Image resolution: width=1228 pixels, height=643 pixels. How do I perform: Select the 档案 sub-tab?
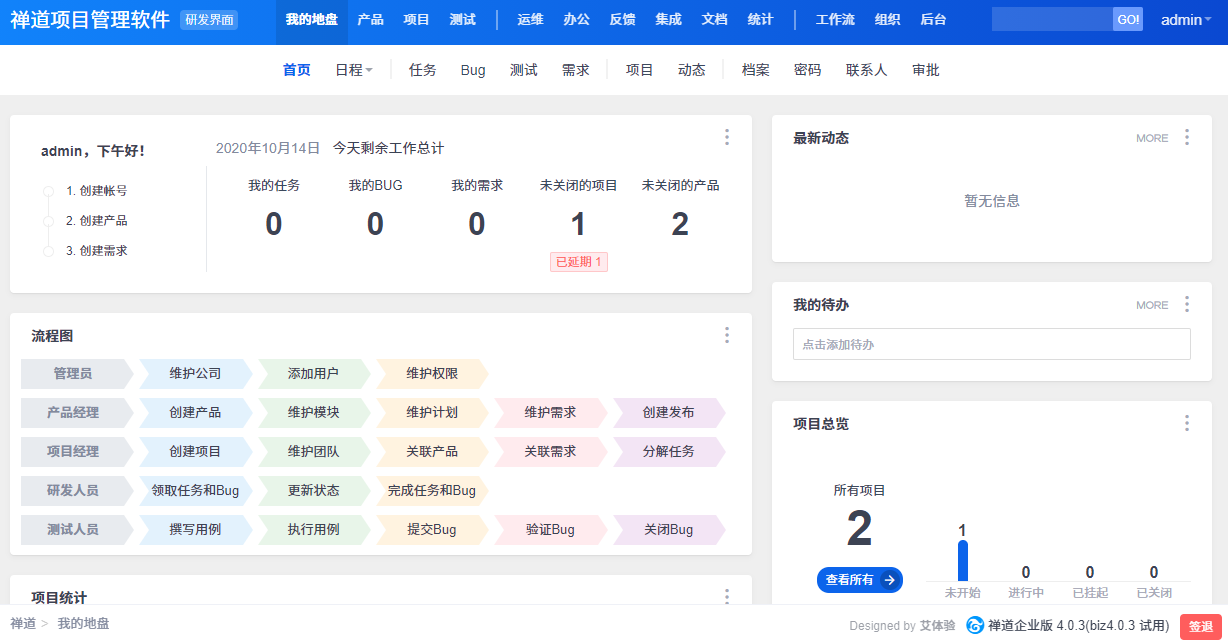coord(756,70)
